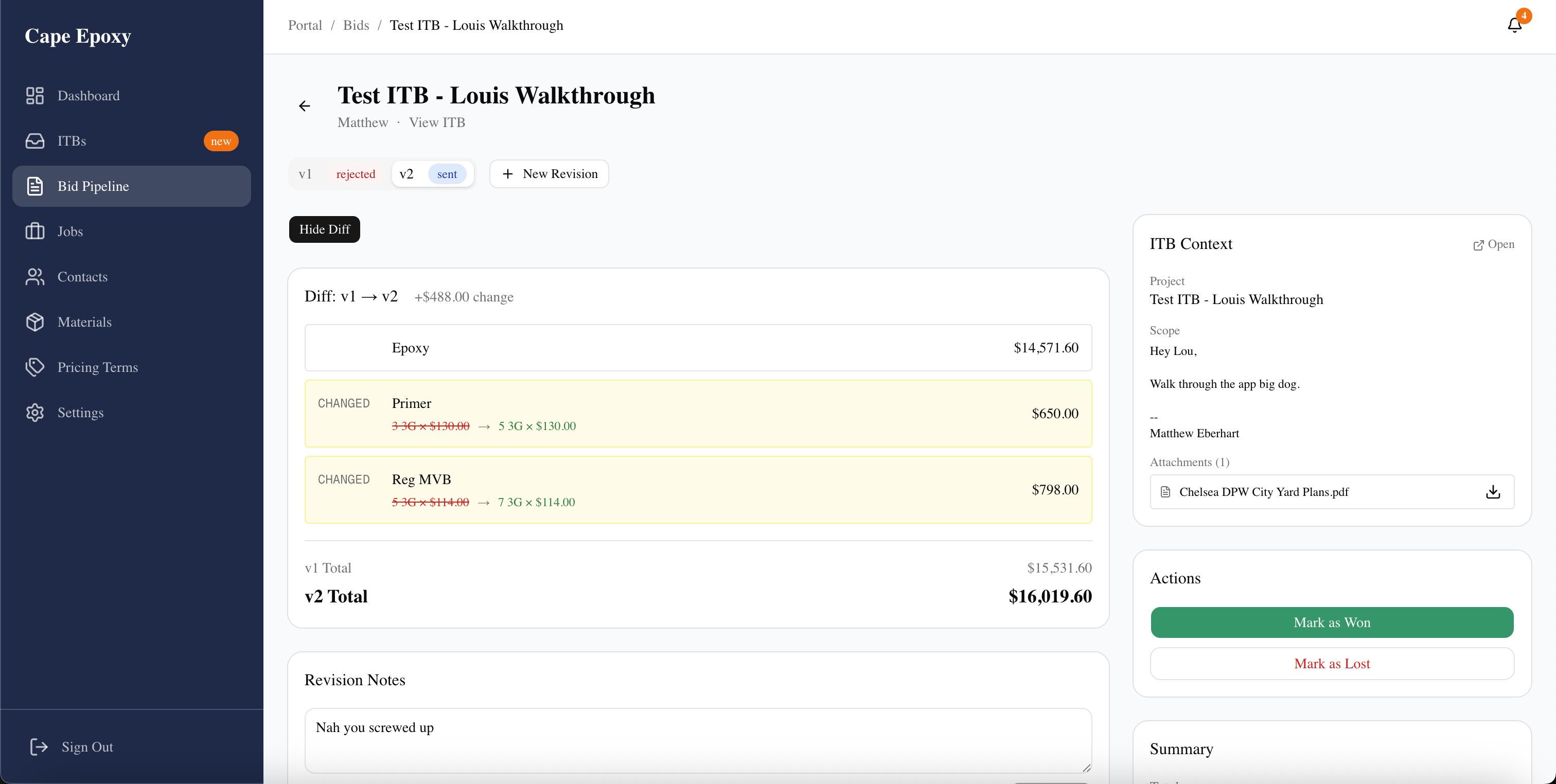Open the Bids breadcrumb
The width and height of the screenshot is (1556, 784).
tap(356, 25)
